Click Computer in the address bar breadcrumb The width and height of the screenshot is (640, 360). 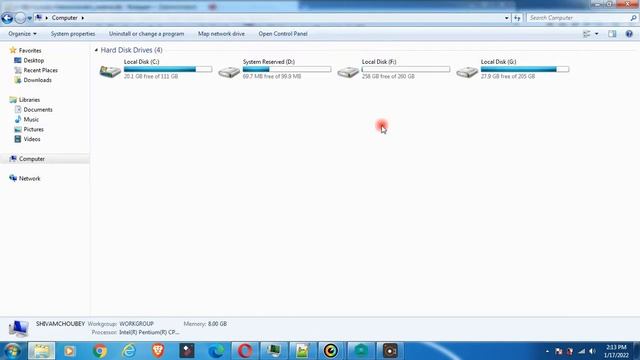64,18
